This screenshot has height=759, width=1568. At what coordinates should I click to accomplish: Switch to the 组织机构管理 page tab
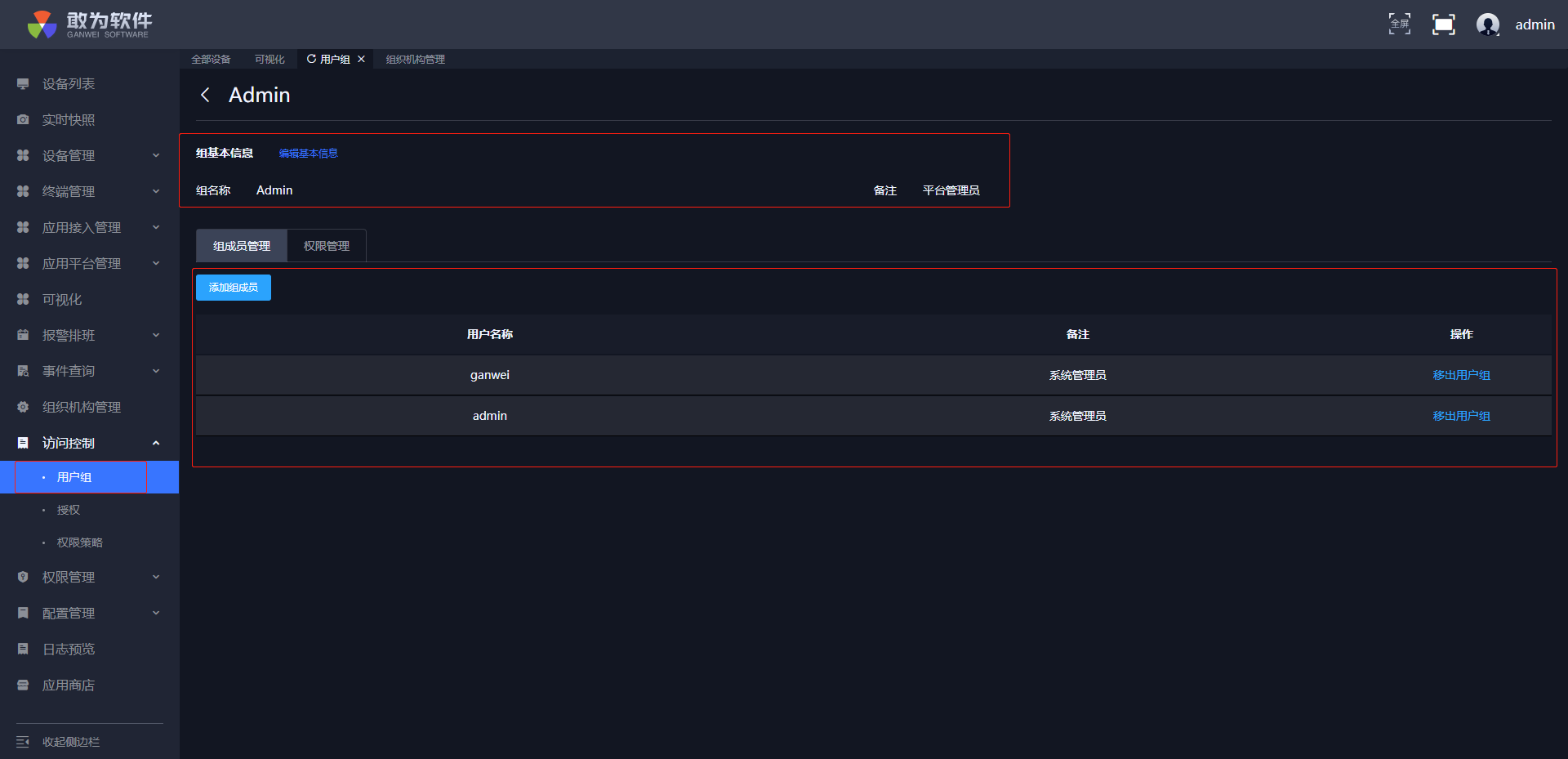pyautogui.click(x=416, y=60)
